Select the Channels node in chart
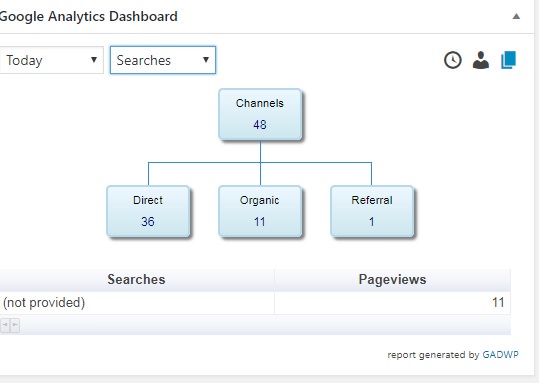 tap(260, 114)
